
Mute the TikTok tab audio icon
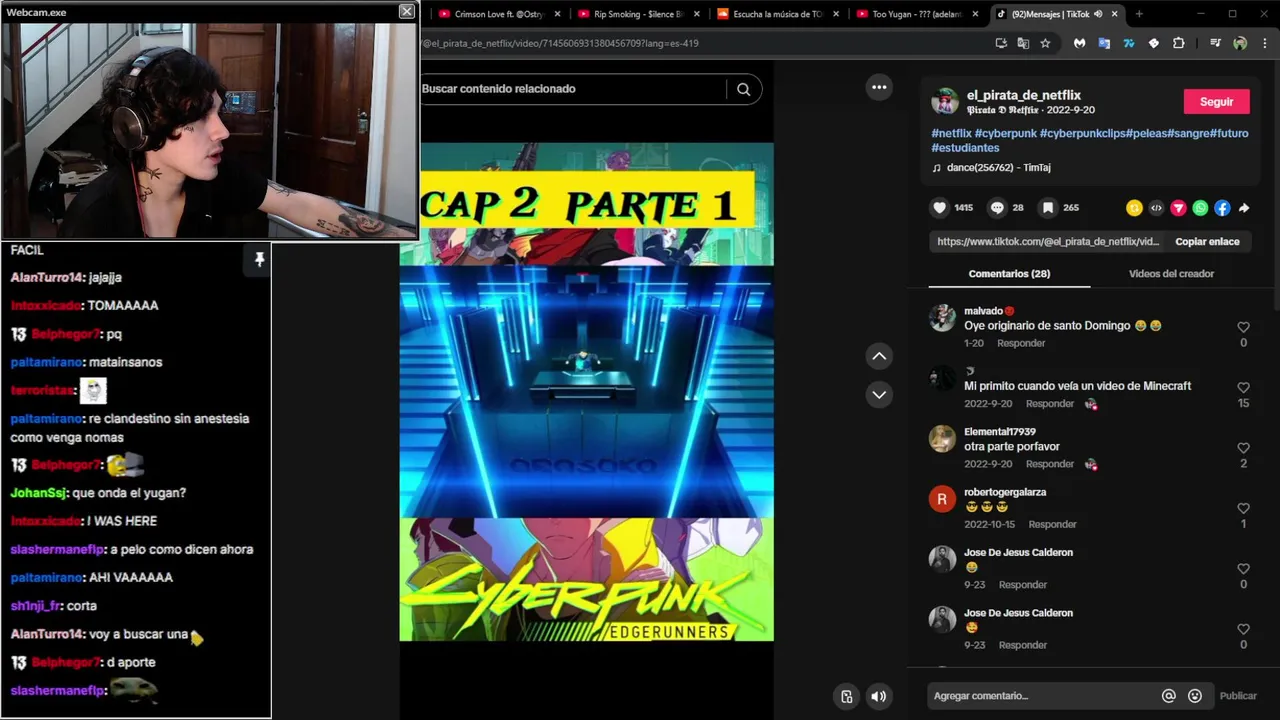tap(1098, 14)
